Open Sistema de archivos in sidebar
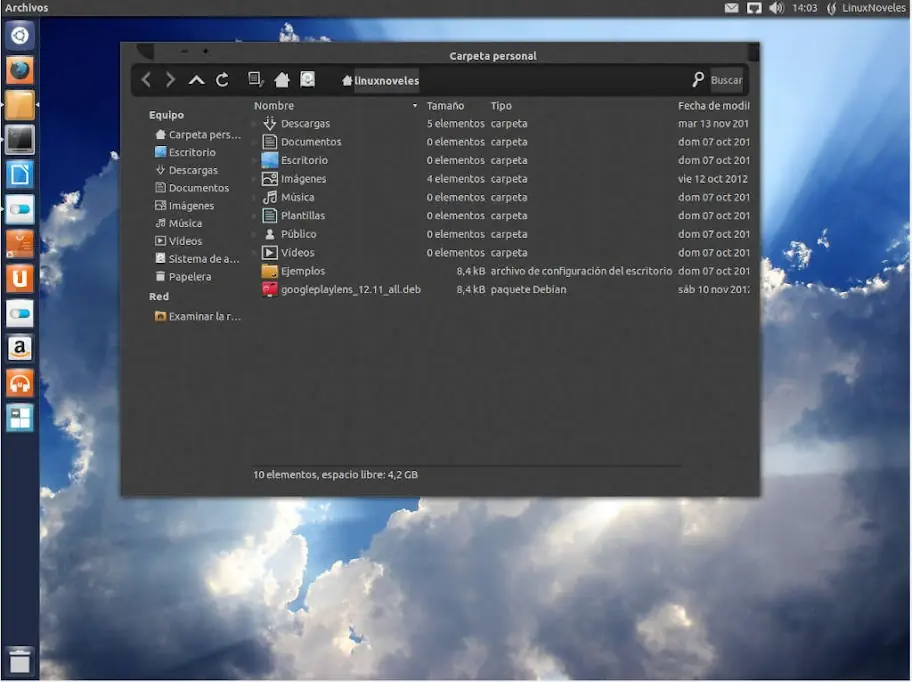Screen dimensions: 912x682 (198, 259)
